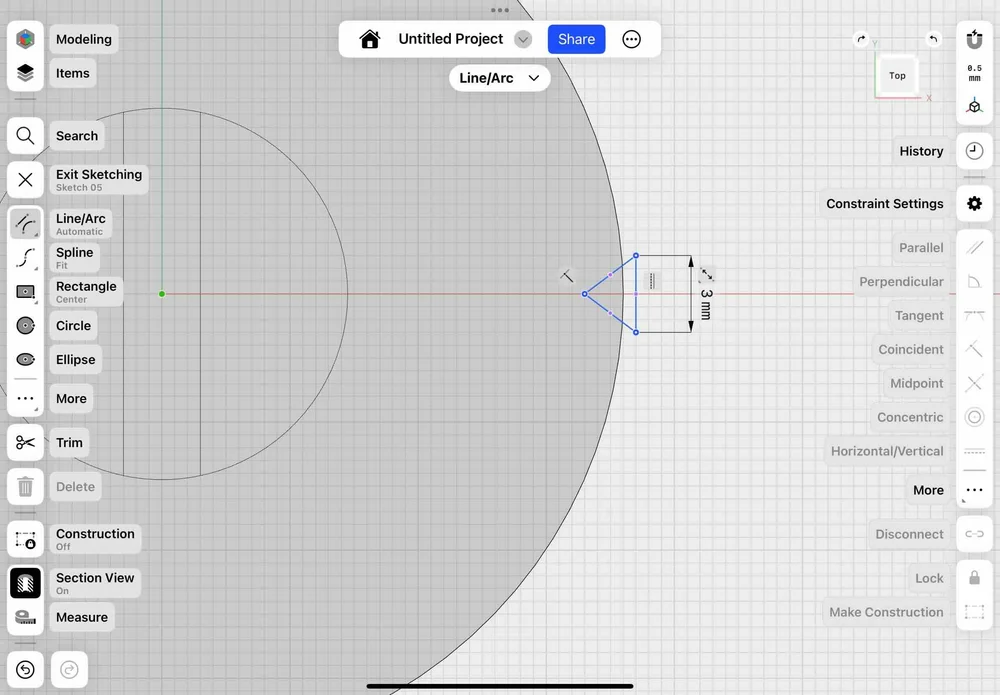Click the Construction Off label
This screenshot has height=695, width=1000.
point(95,539)
